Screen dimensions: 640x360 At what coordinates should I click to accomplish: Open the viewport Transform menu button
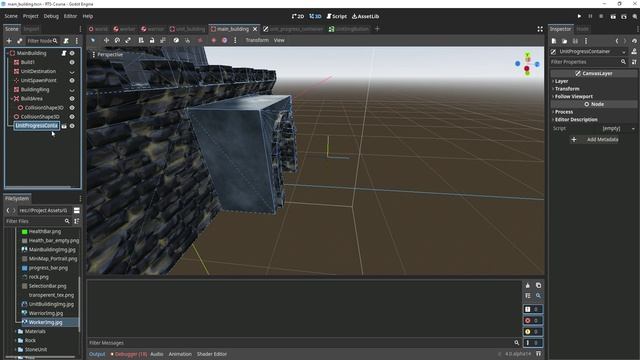[x=257, y=40]
